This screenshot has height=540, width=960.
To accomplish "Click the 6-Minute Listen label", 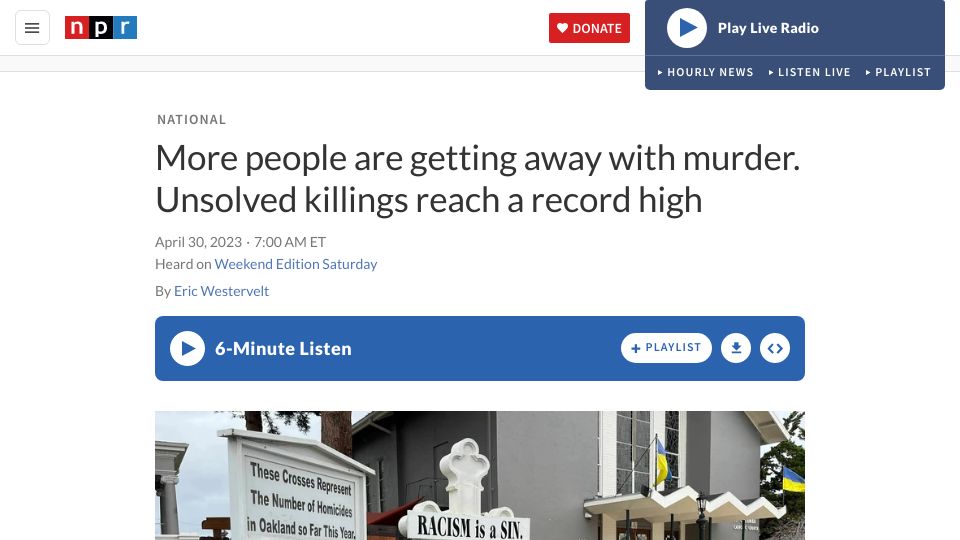I will point(283,348).
